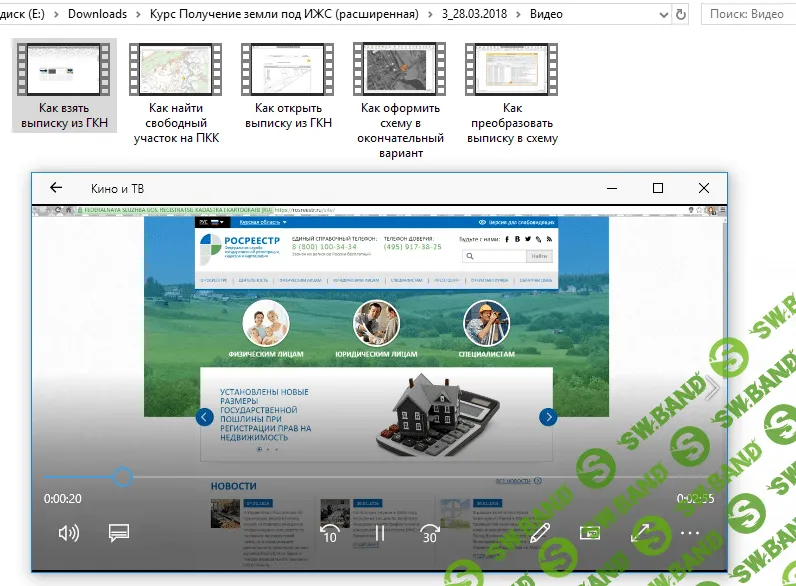This screenshot has width=796, height=586.
Task: Click the video seek slider handle
Action: pyautogui.click(x=122, y=477)
